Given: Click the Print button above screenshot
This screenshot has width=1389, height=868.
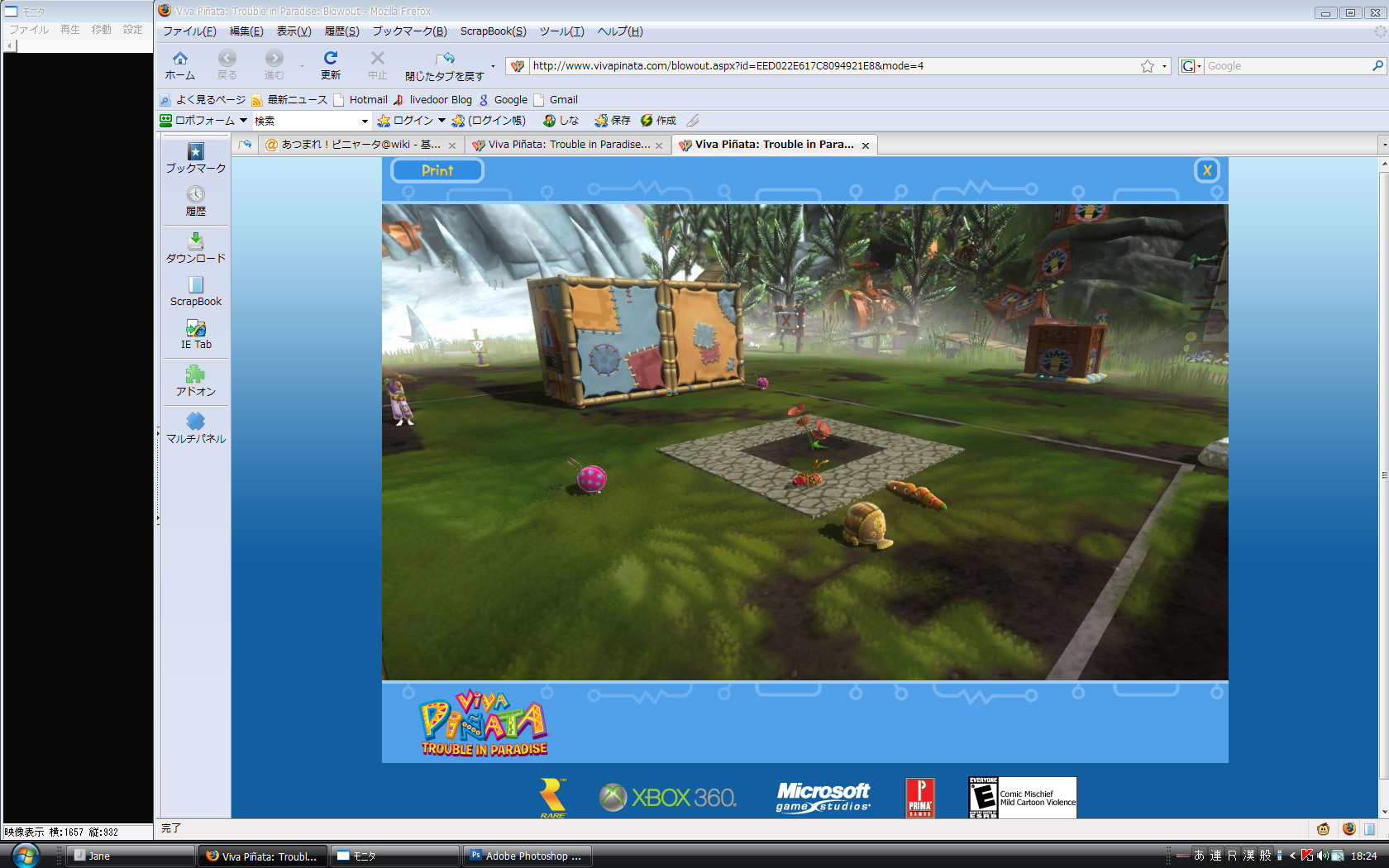Looking at the screenshot, I should 437,170.
